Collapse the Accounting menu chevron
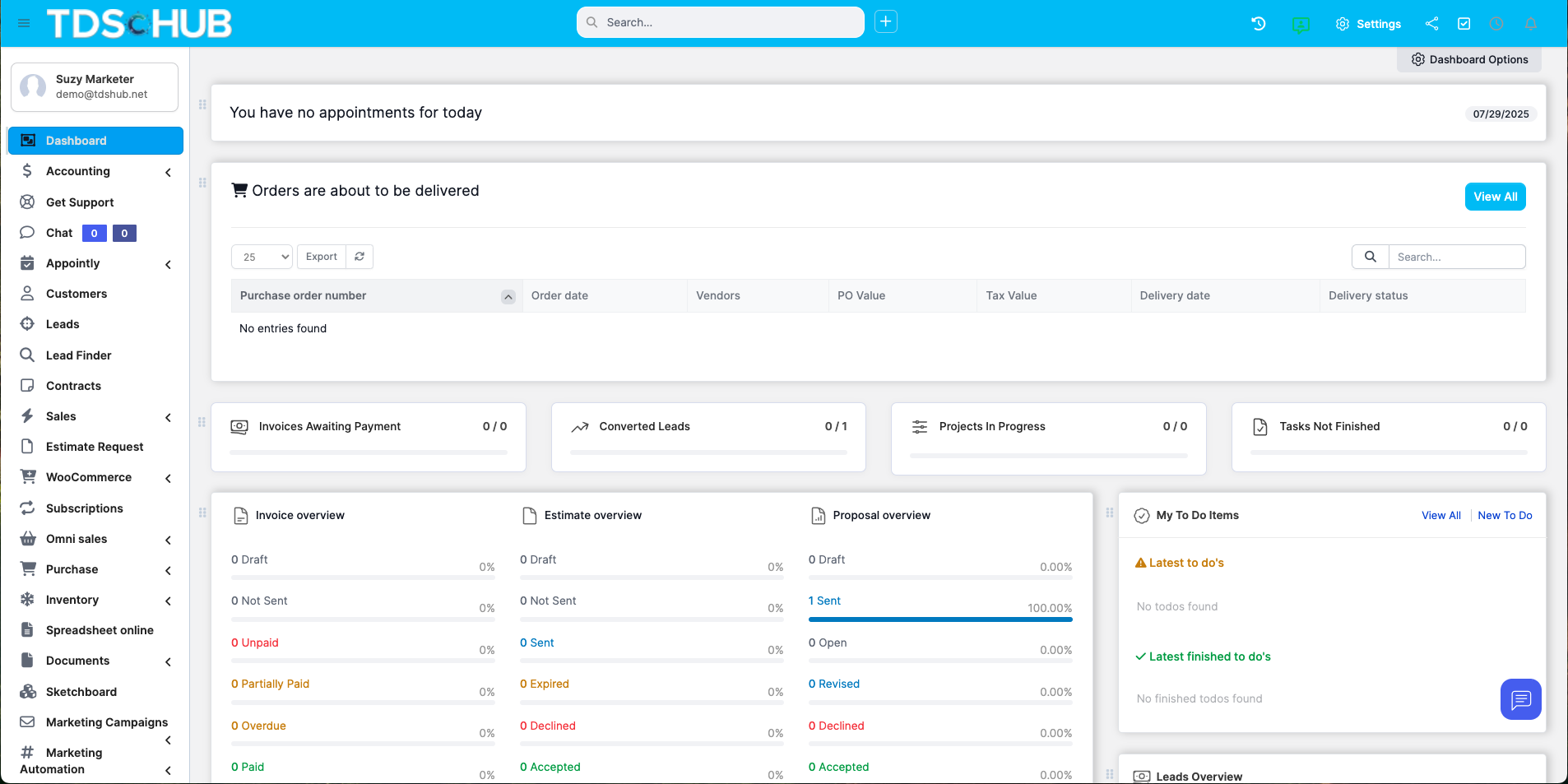This screenshot has width=1568, height=784. [x=168, y=172]
